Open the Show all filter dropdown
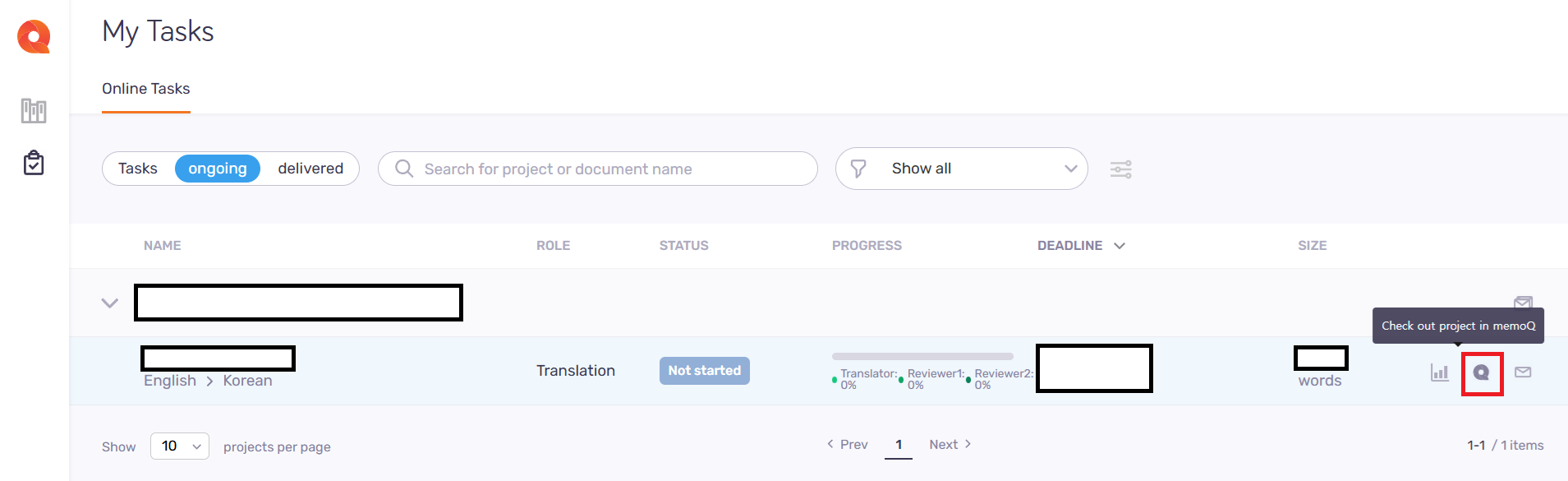Image resolution: width=1568 pixels, height=481 pixels. 962,169
